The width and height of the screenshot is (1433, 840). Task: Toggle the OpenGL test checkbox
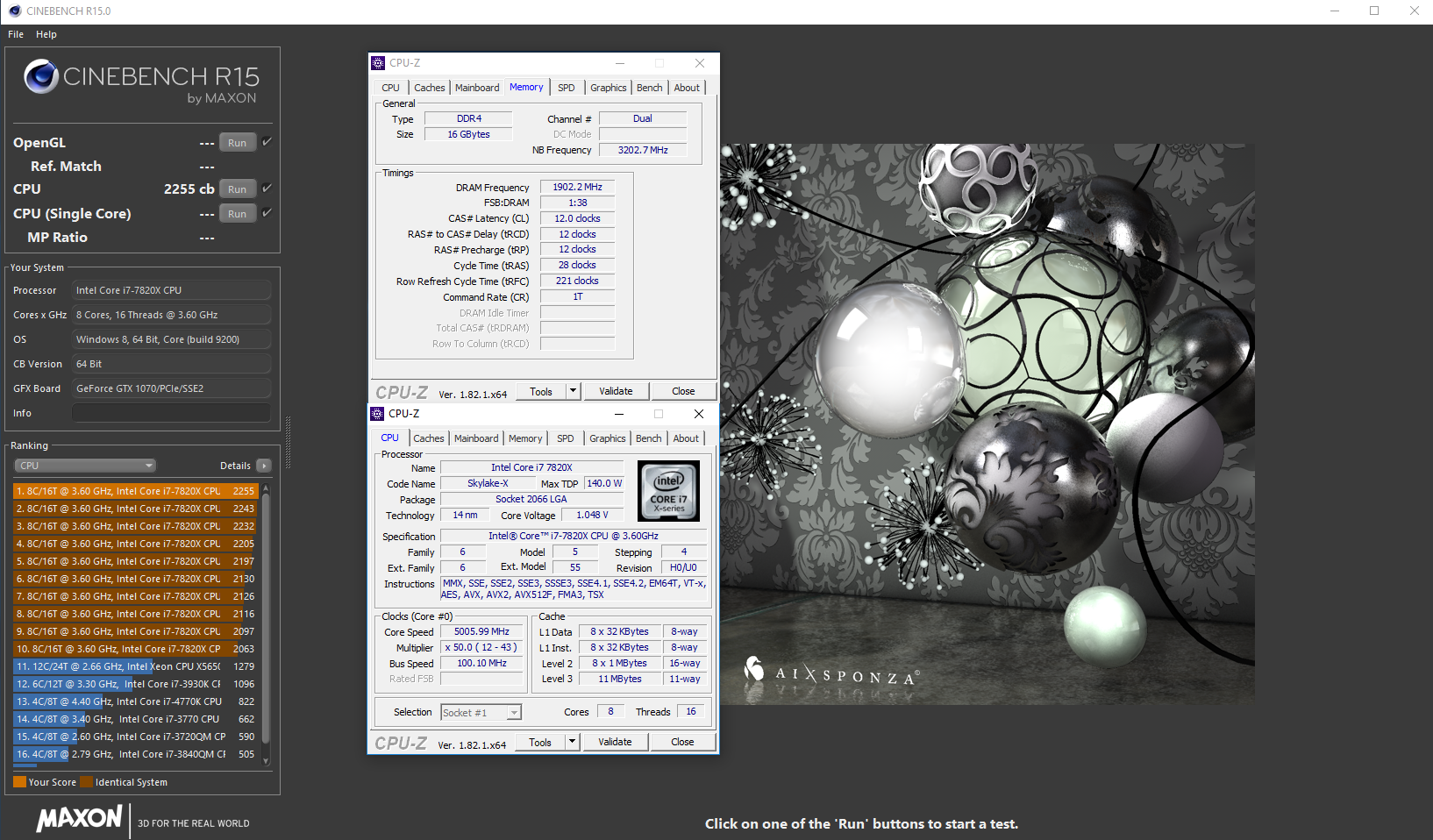pyautogui.click(x=267, y=142)
